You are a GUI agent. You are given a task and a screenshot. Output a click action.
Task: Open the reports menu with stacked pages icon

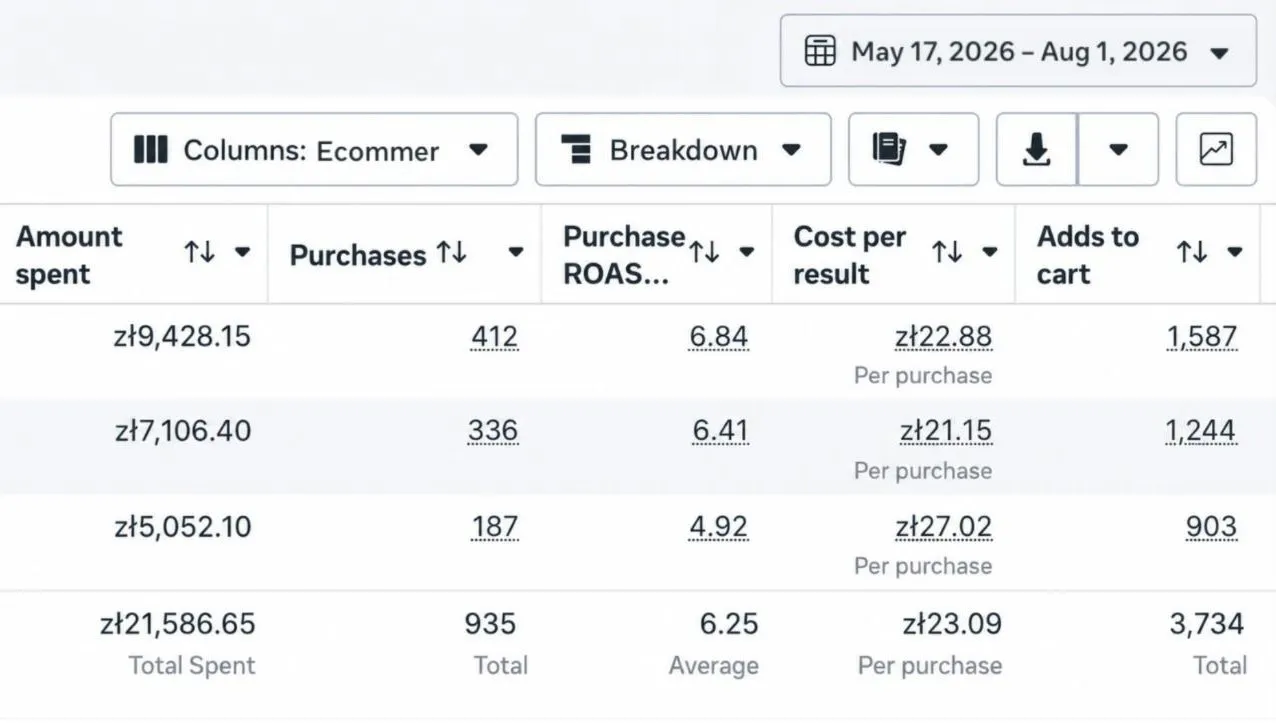[913, 150]
